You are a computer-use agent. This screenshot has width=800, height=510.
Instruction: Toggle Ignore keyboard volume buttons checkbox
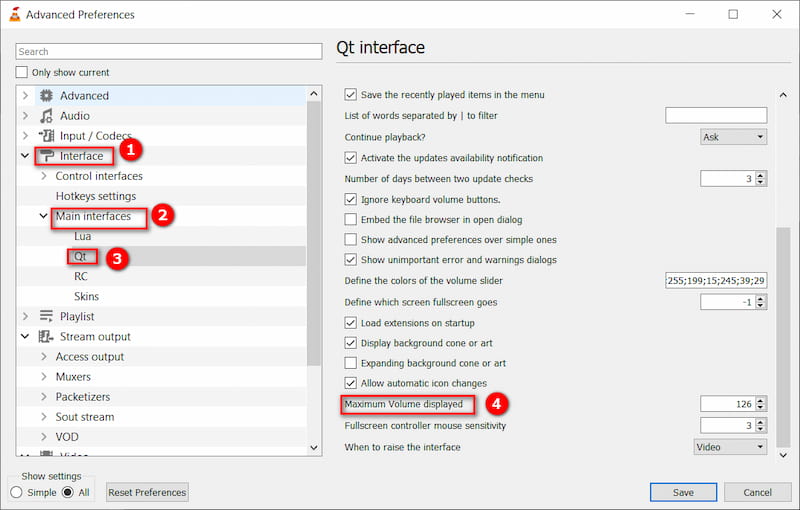(x=350, y=200)
